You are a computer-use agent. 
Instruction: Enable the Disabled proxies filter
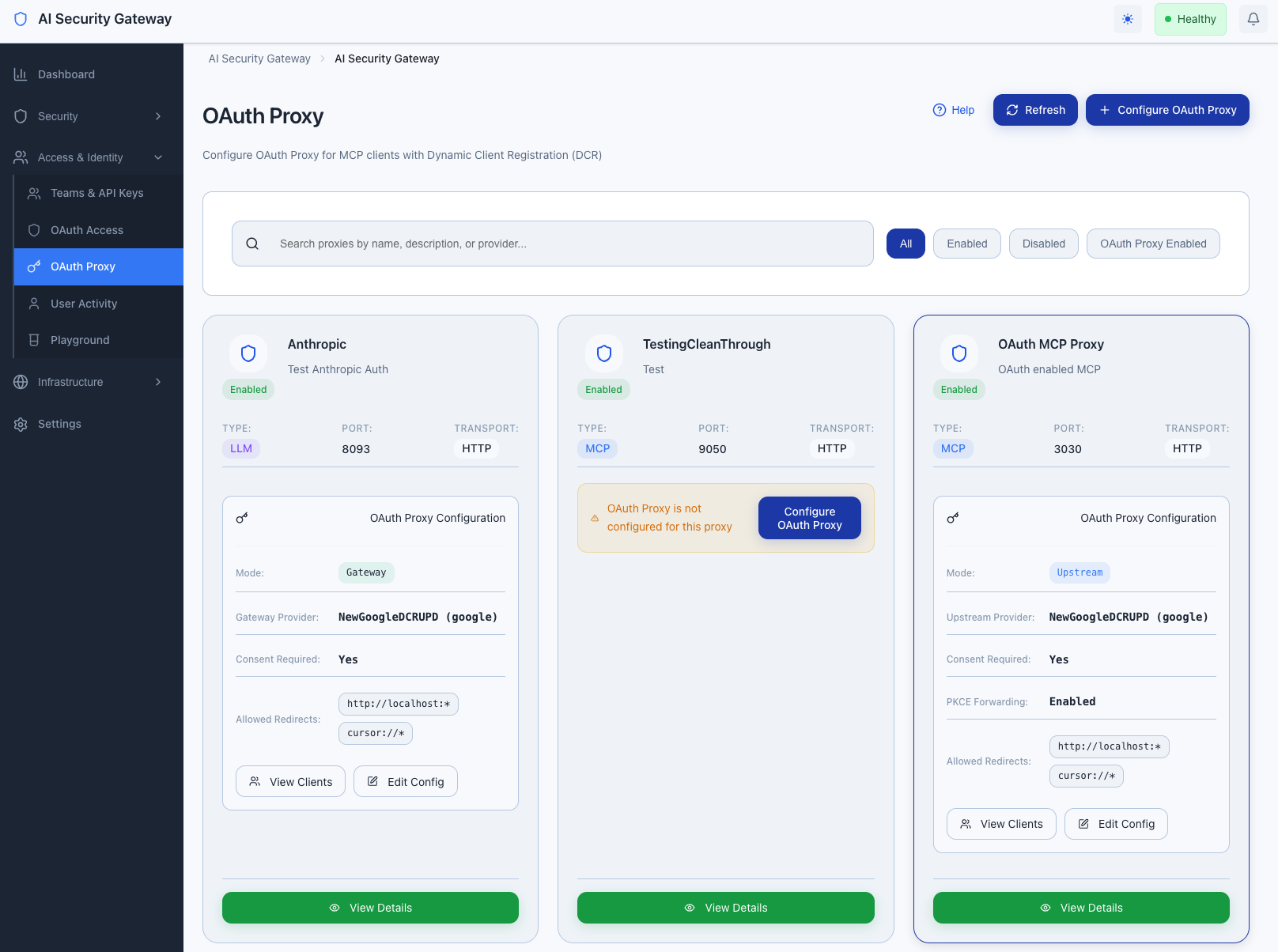tap(1043, 243)
